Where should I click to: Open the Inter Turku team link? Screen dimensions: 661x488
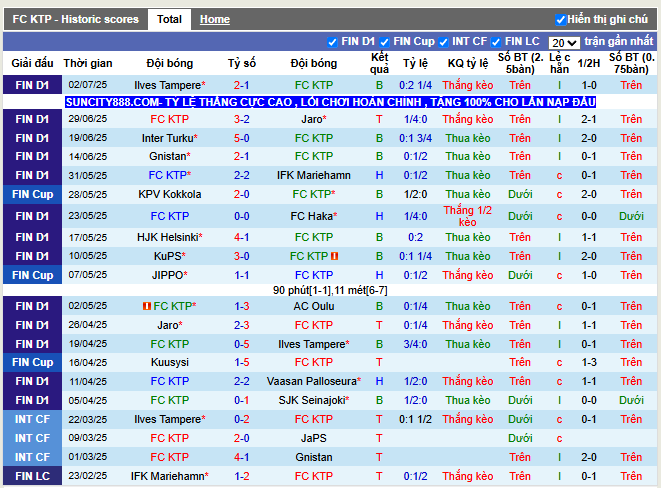point(169,138)
